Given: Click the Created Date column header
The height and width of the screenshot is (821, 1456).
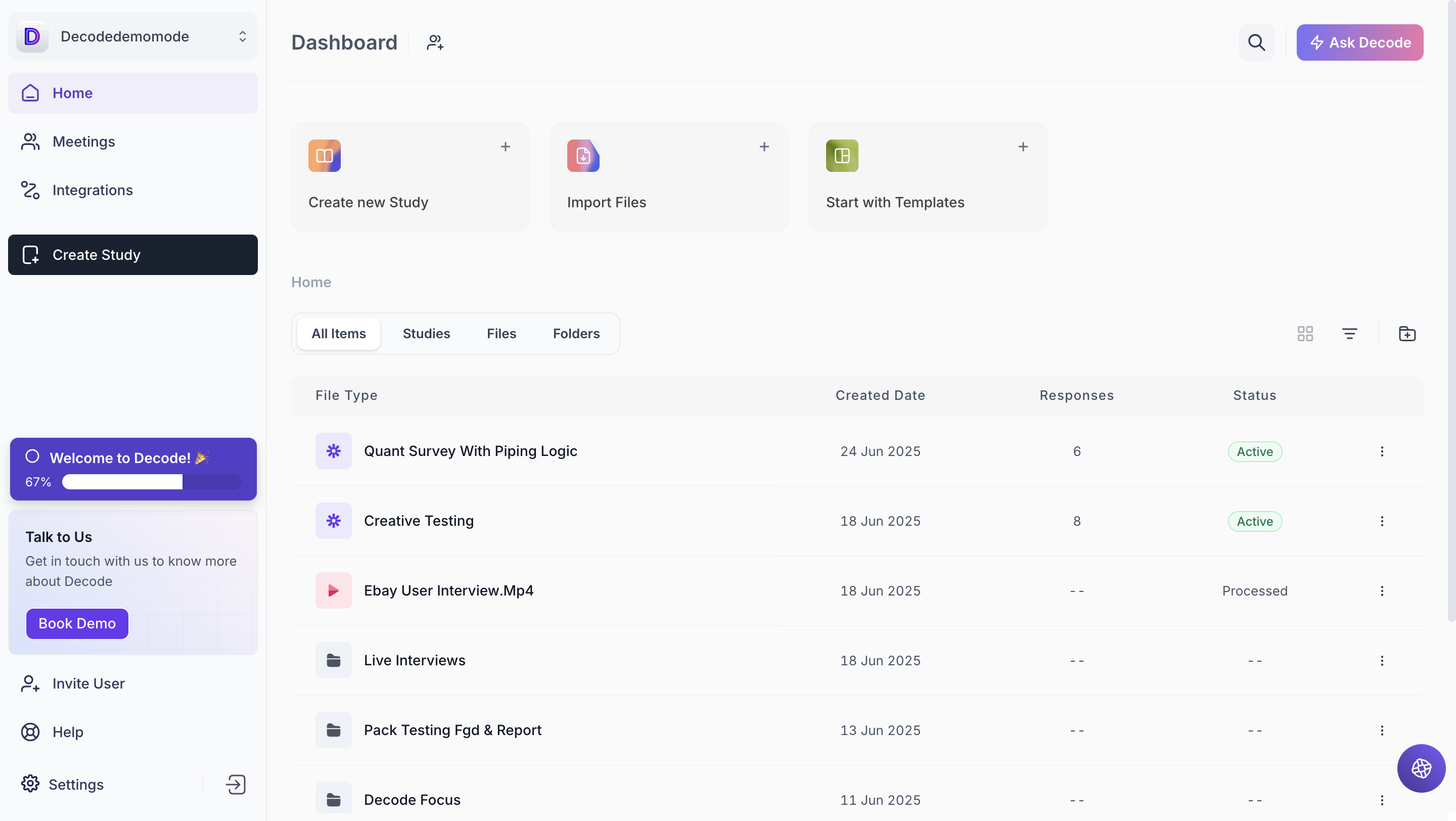Looking at the screenshot, I should [880, 395].
